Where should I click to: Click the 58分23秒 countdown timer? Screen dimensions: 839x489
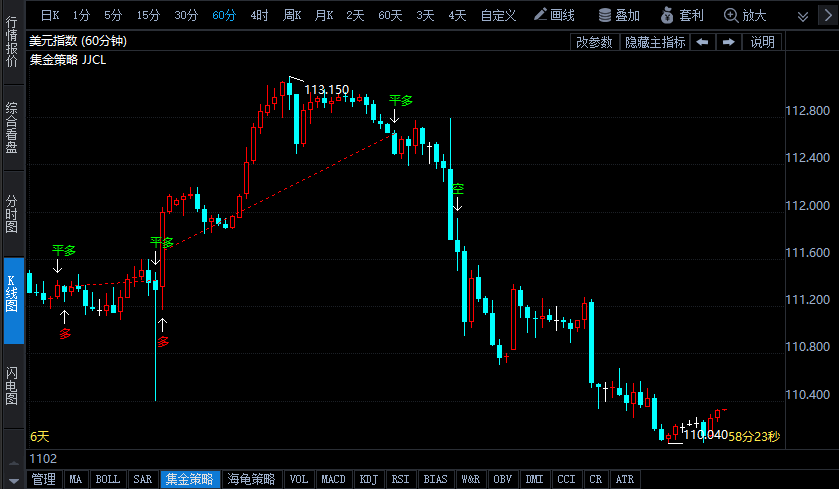(x=754, y=437)
